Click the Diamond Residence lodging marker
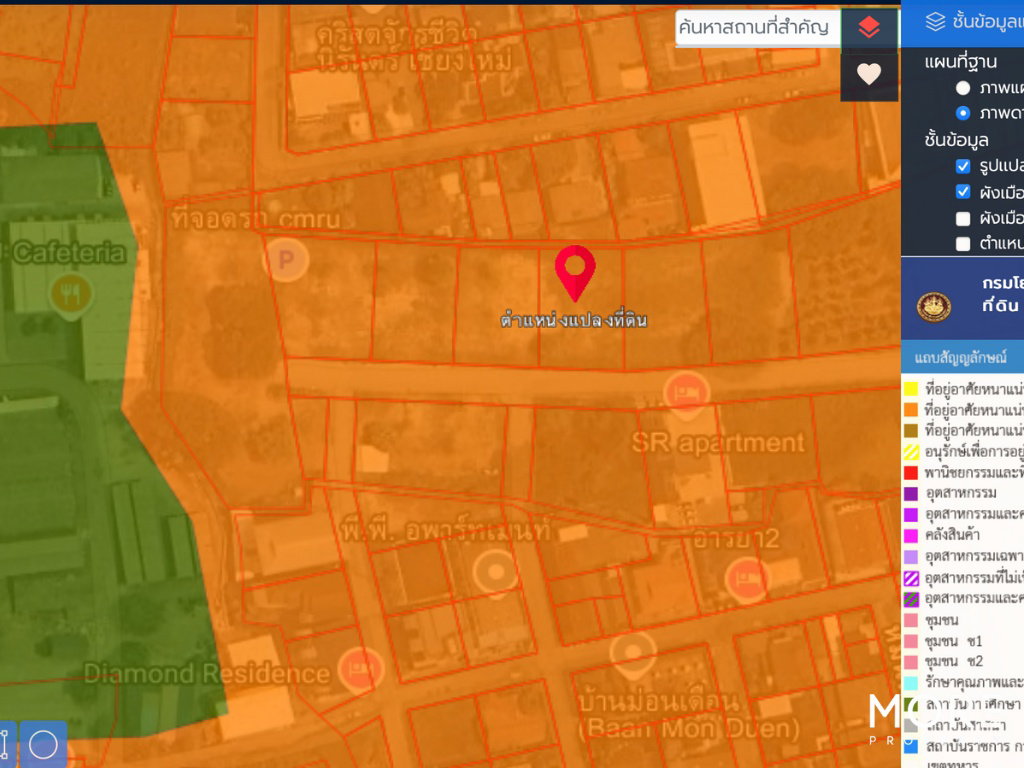The width and height of the screenshot is (1024, 768). pos(360,669)
